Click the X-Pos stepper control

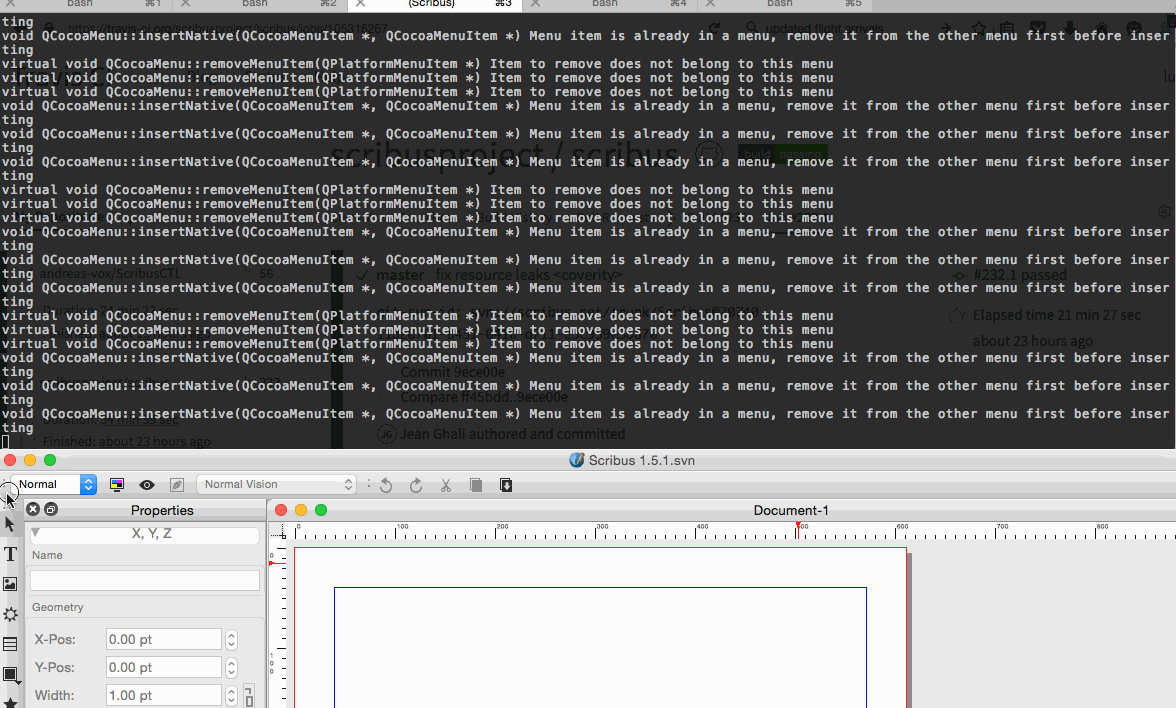tap(231, 639)
